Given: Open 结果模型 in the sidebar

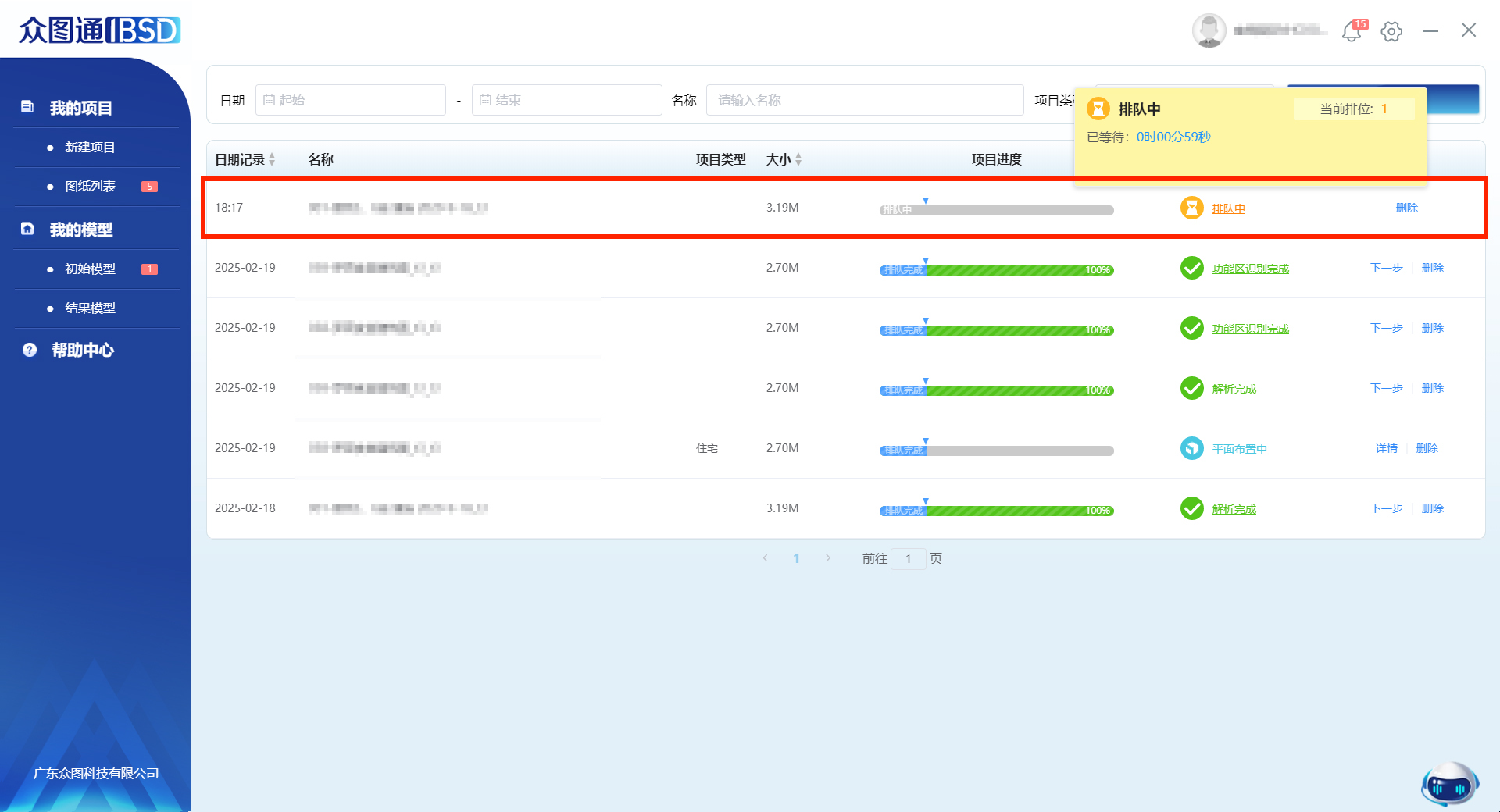Looking at the screenshot, I should pyautogui.click(x=90, y=308).
